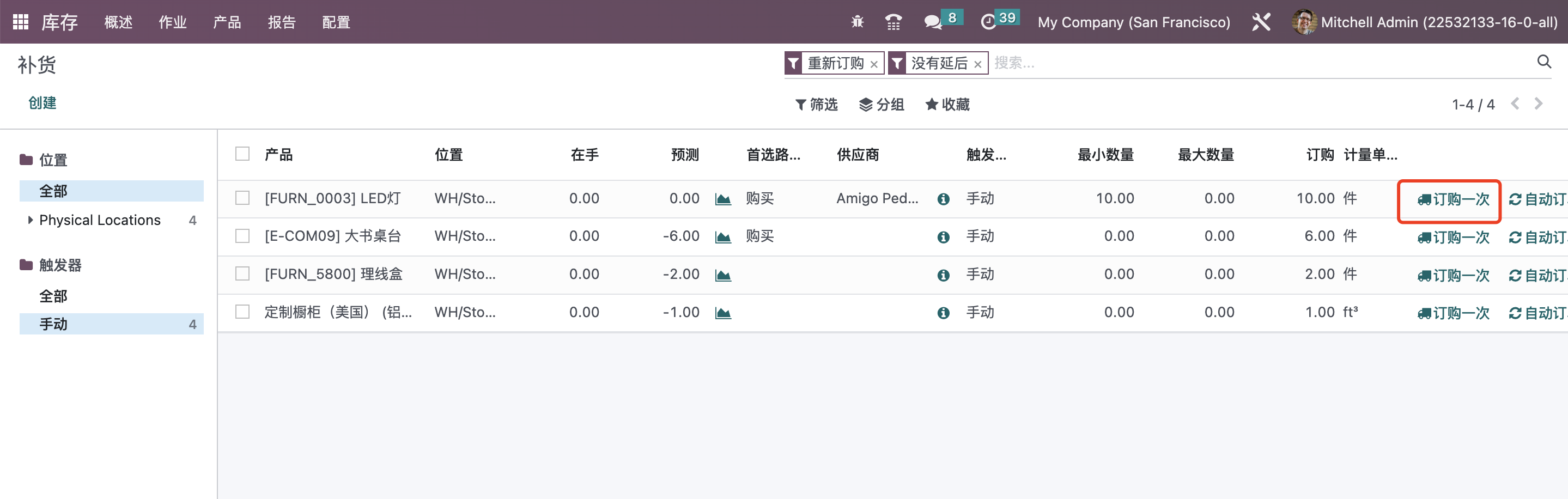Open the 概述 menu
Viewport: 1568px width, 499px height.
click(x=118, y=22)
